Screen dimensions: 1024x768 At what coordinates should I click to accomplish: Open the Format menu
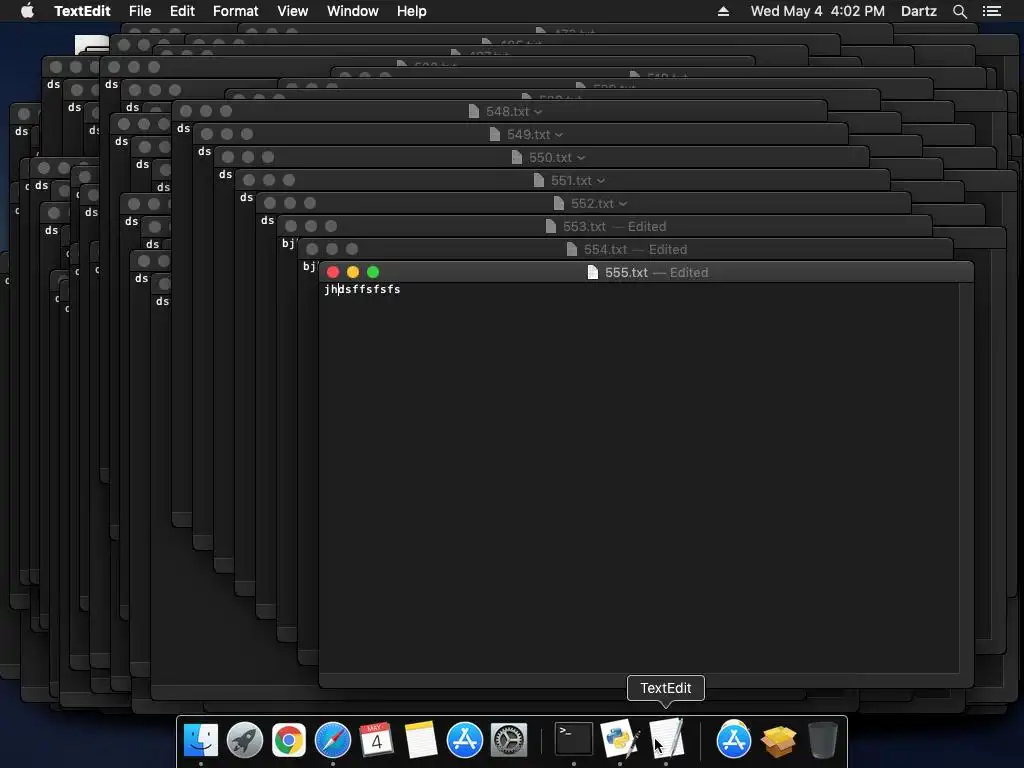236,11
